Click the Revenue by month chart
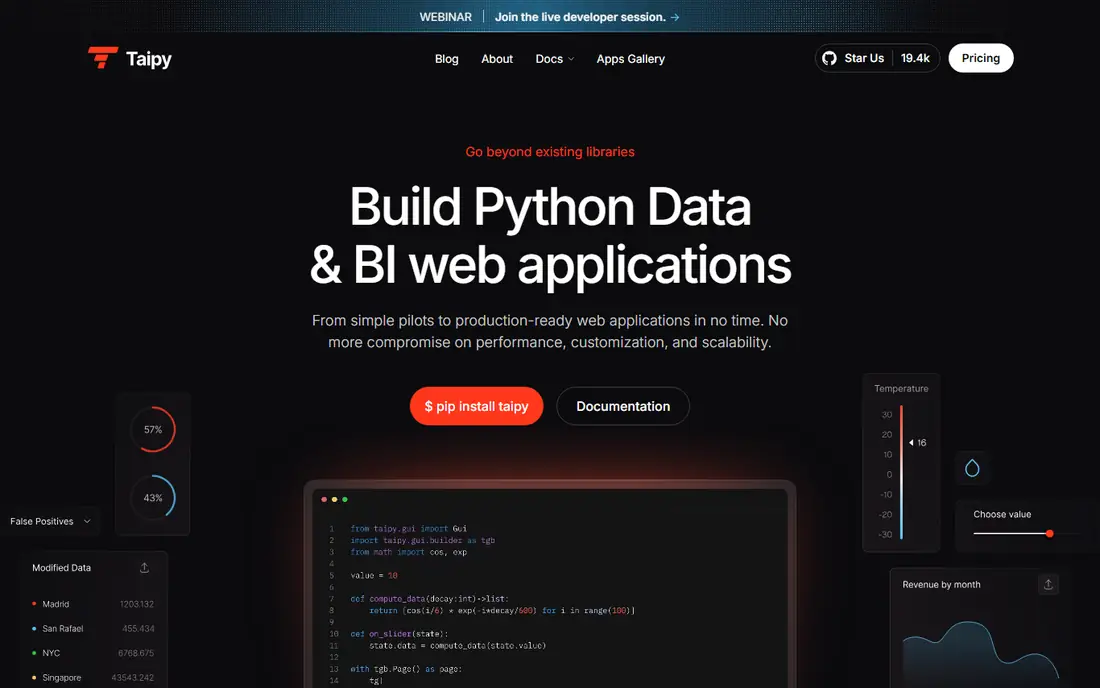 (980, 652)
